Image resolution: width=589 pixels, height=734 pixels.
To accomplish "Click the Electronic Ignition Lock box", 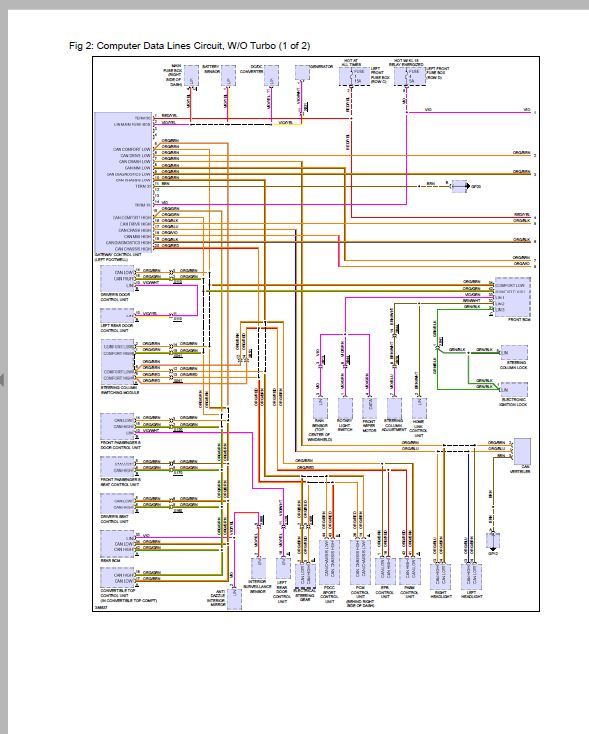I will click(514, 389).
